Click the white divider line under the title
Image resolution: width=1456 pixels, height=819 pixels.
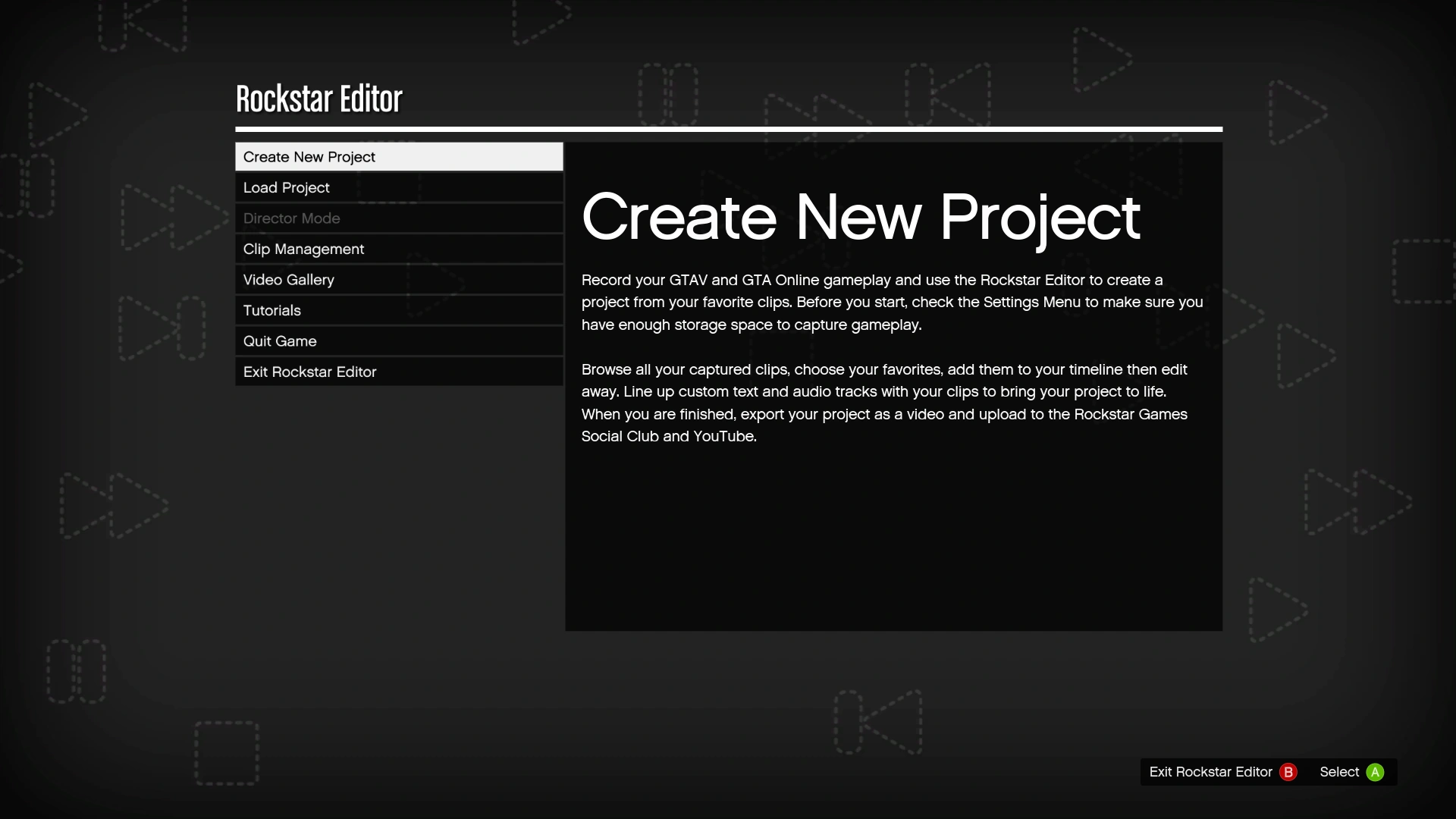click(728, 129)
